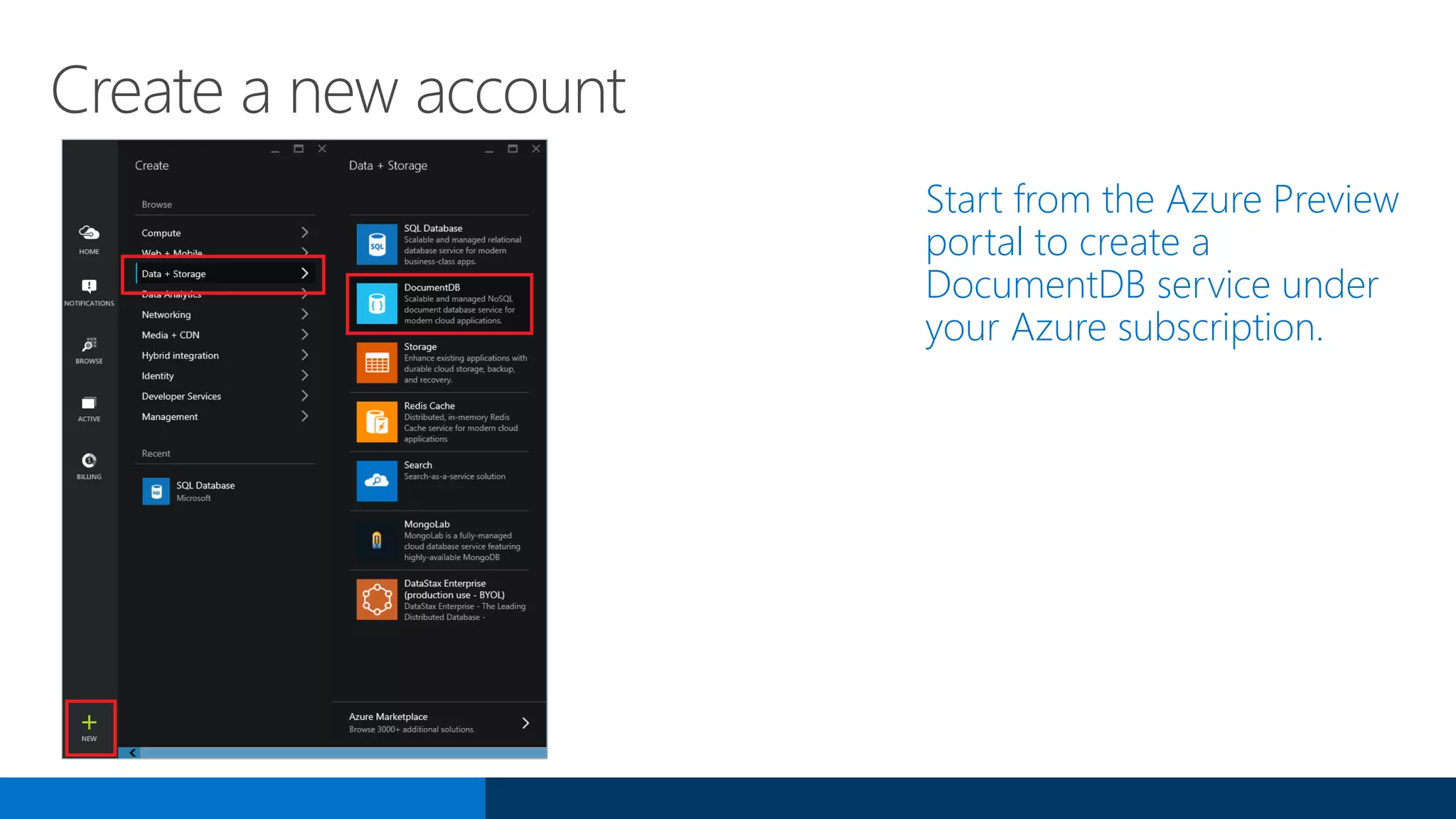Viewport: 1456px width, 819px height.
Task: Click 'Search-as-a-service solution' description
Action: (454, 476)
